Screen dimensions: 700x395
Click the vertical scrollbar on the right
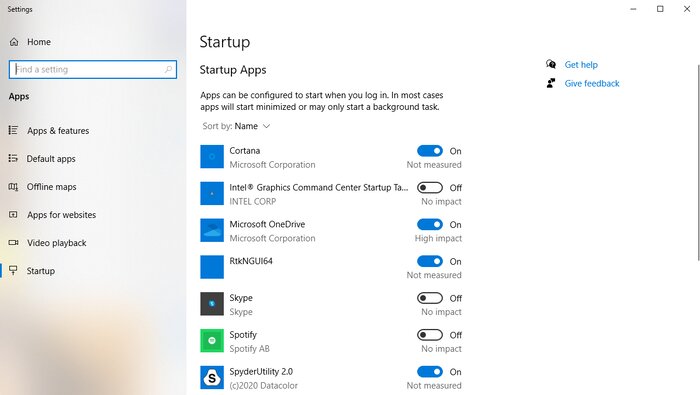[x=698, y=162]
